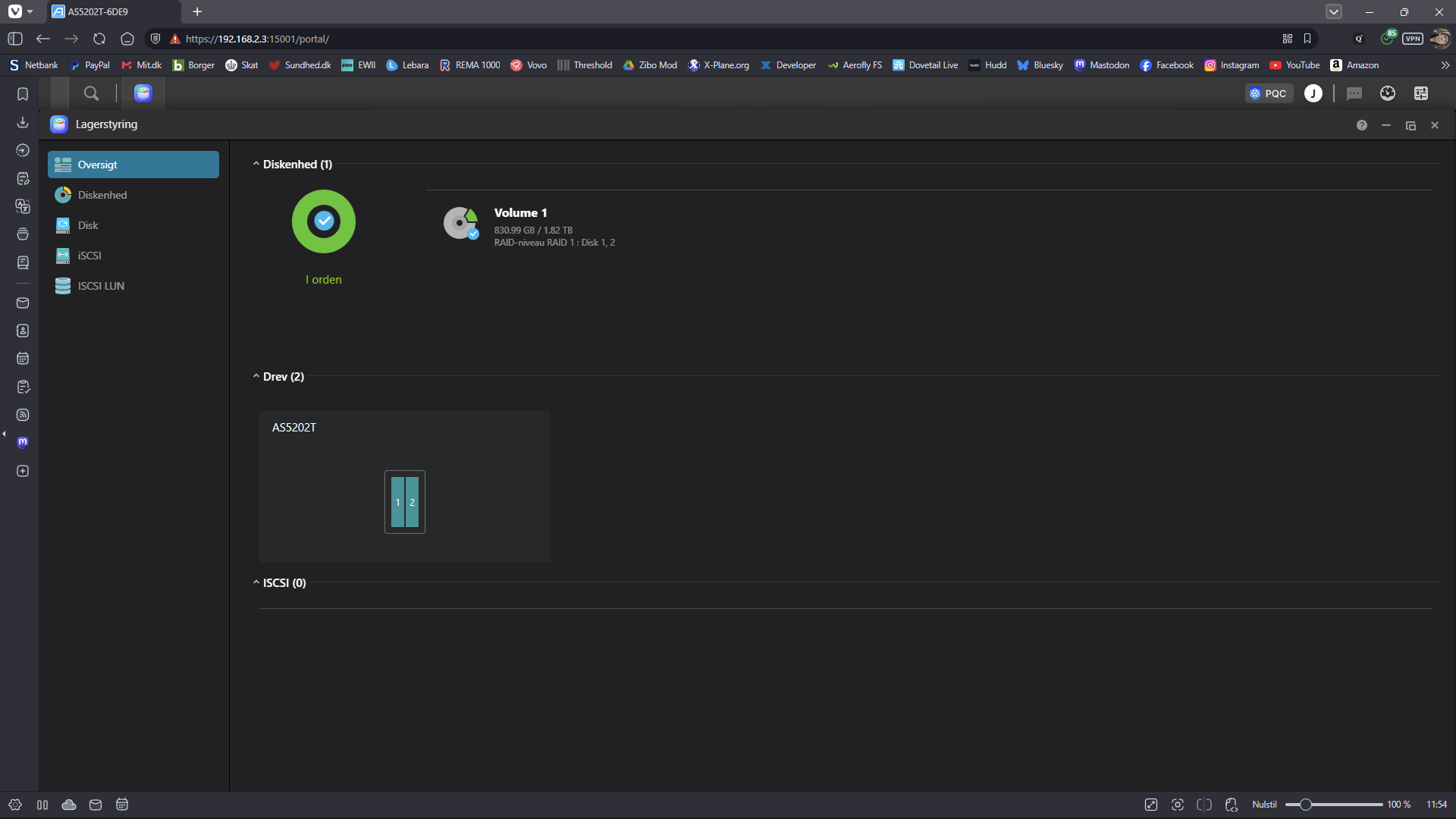Open the ADM settings sliders icon
The width and height of the screenshot is (1456, 819).
pos(1421,93)
